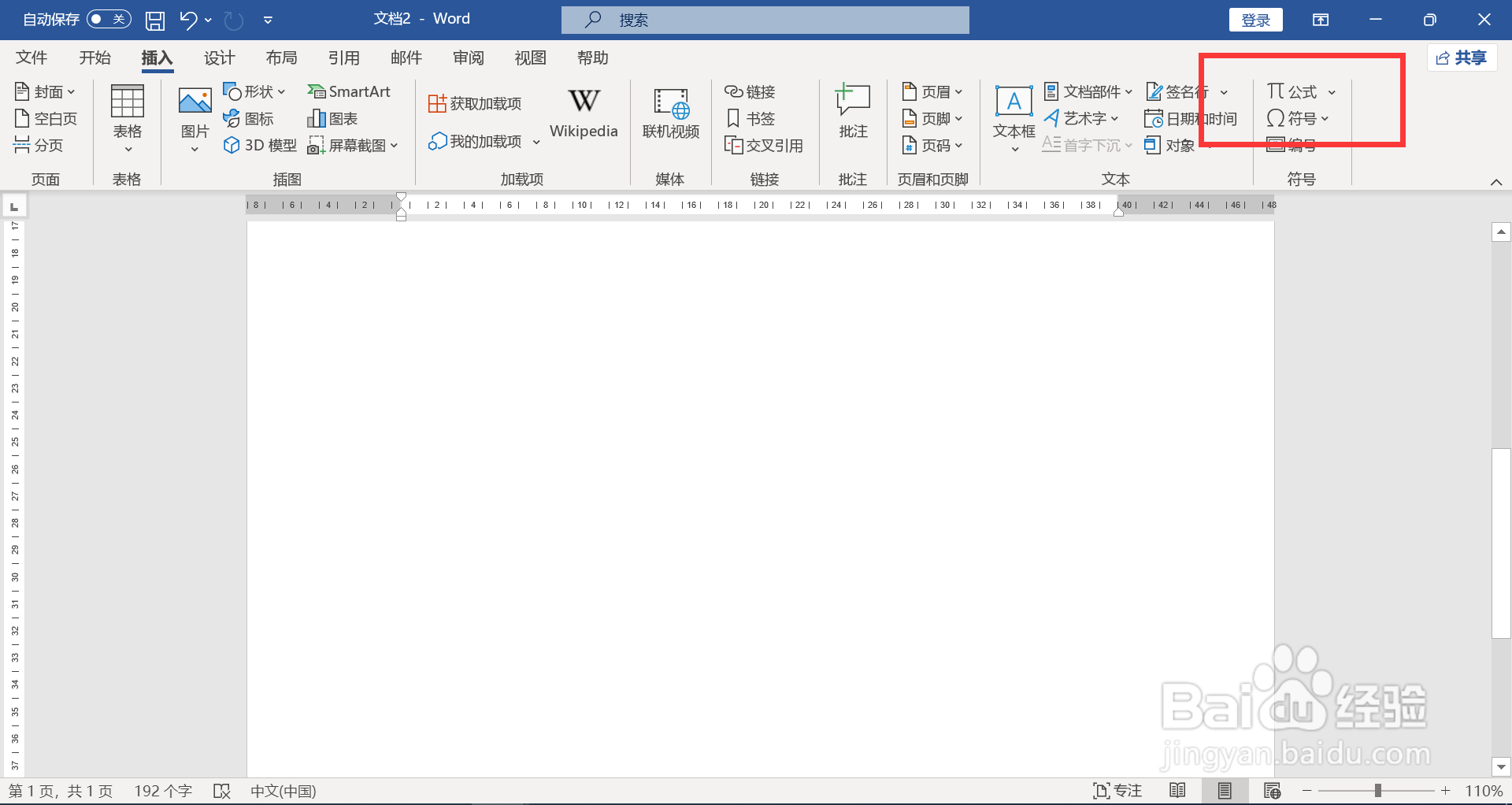Click the 文本框 text box icon

point(1014,102)
